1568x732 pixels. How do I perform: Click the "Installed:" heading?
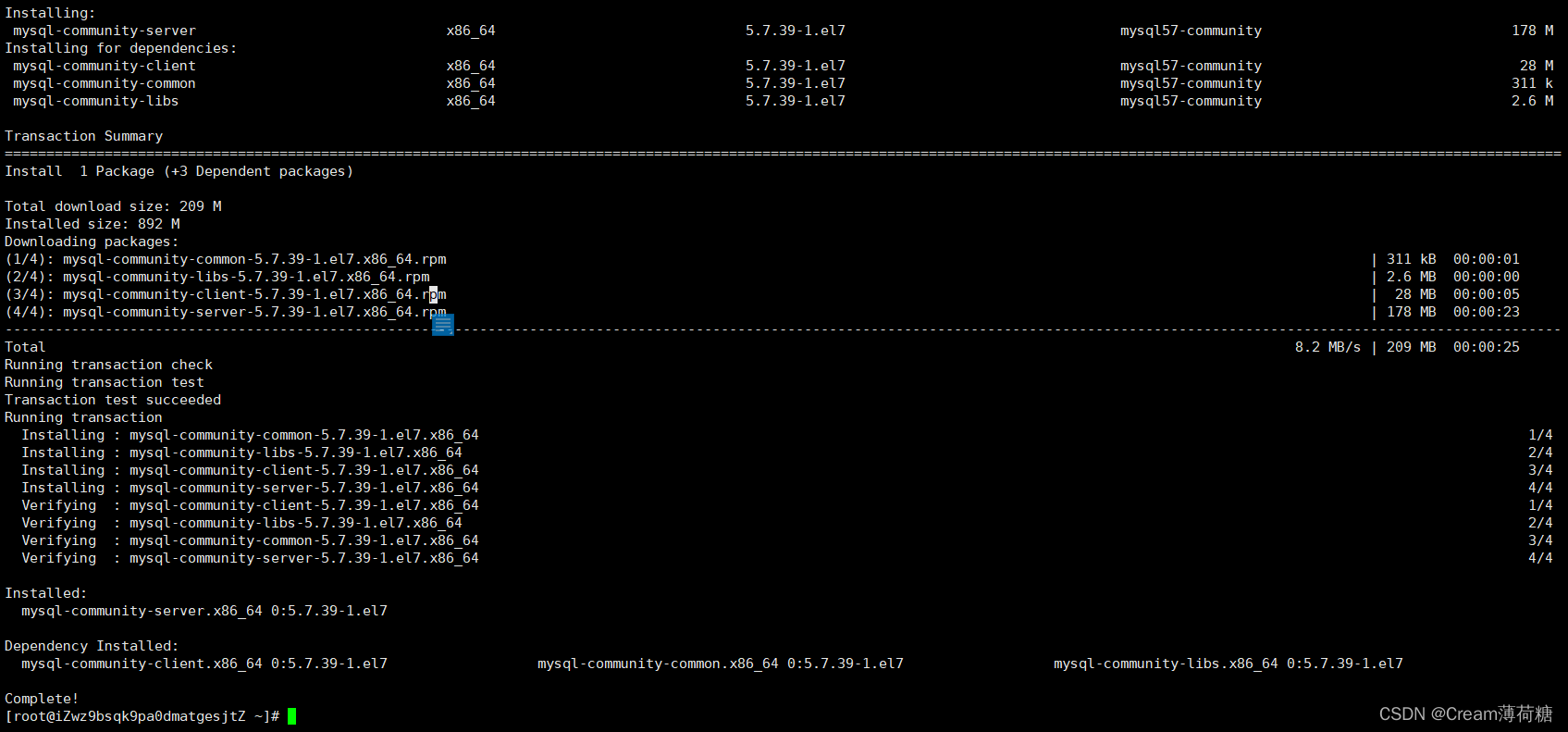(45, 593)
